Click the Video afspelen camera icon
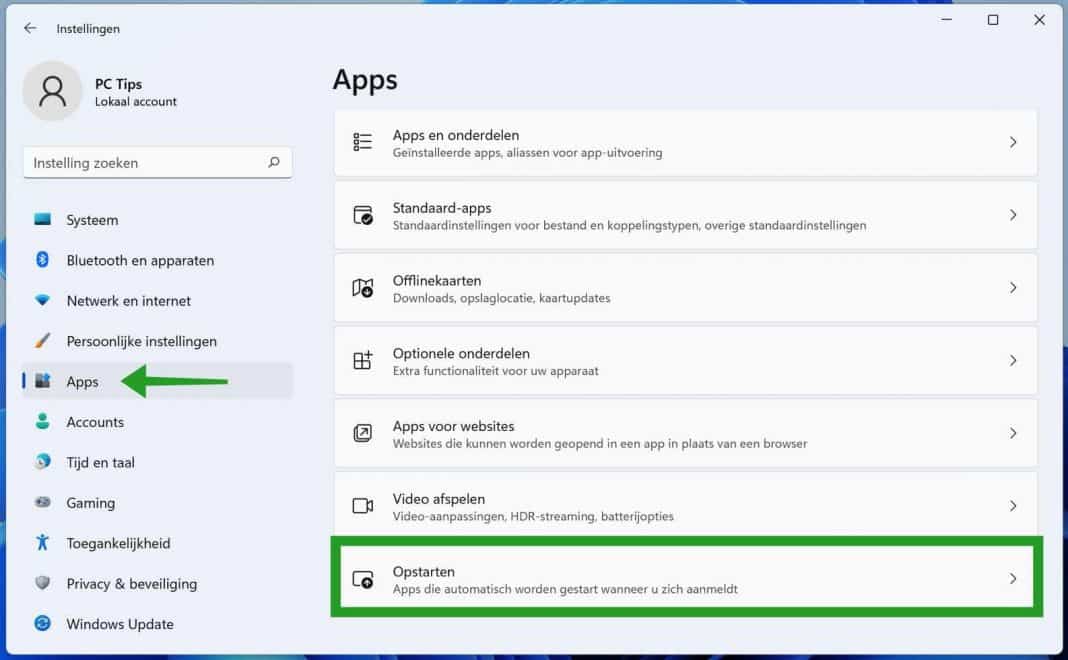Viewport: 1068px width, 660px height. 366,506
